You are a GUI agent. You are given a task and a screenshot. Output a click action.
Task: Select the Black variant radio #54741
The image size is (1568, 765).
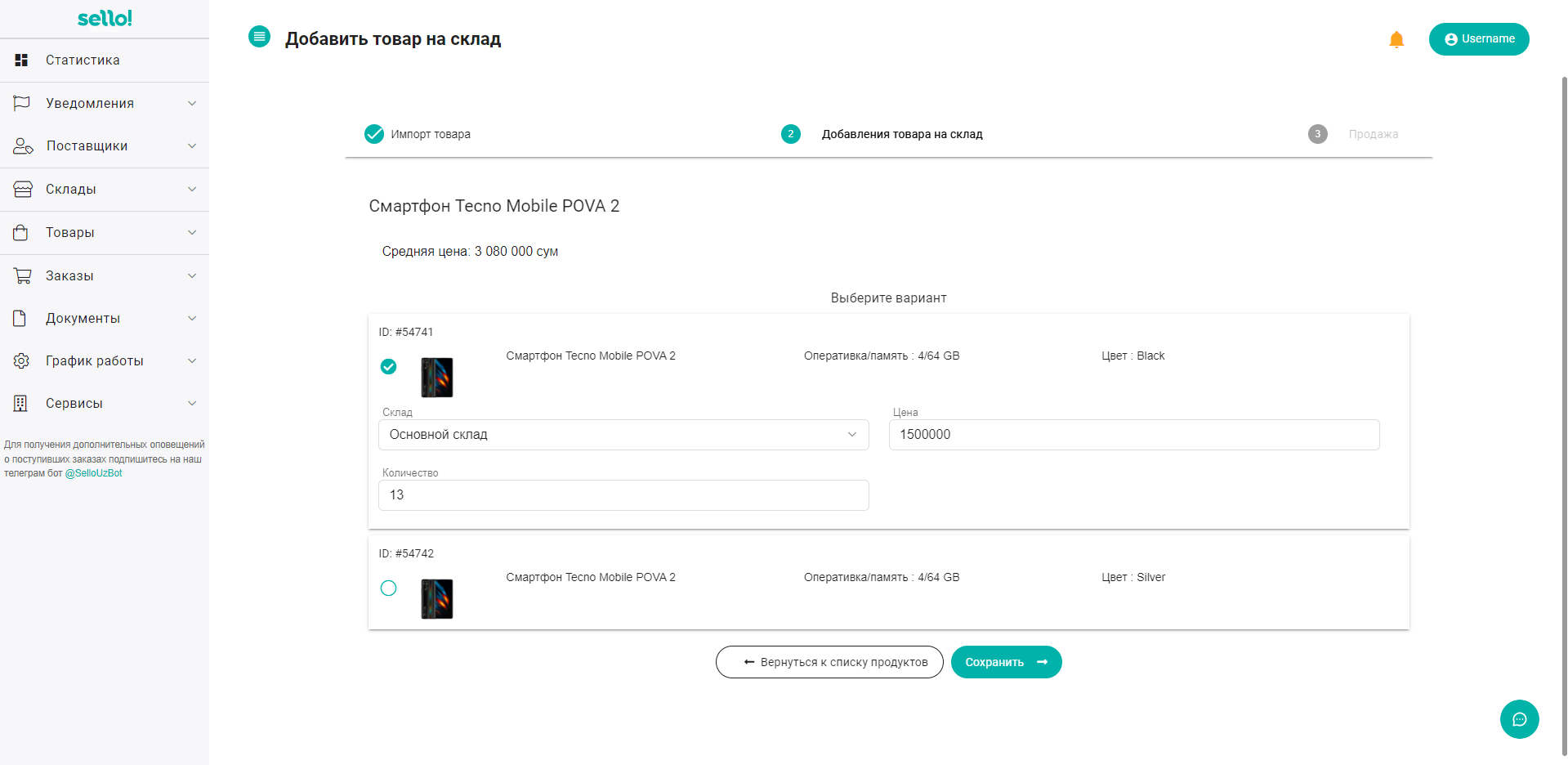coord(389,367)
